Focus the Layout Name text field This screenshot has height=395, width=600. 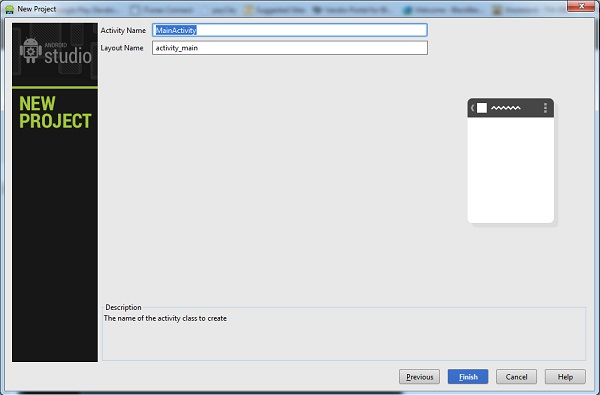coord(290,48)
